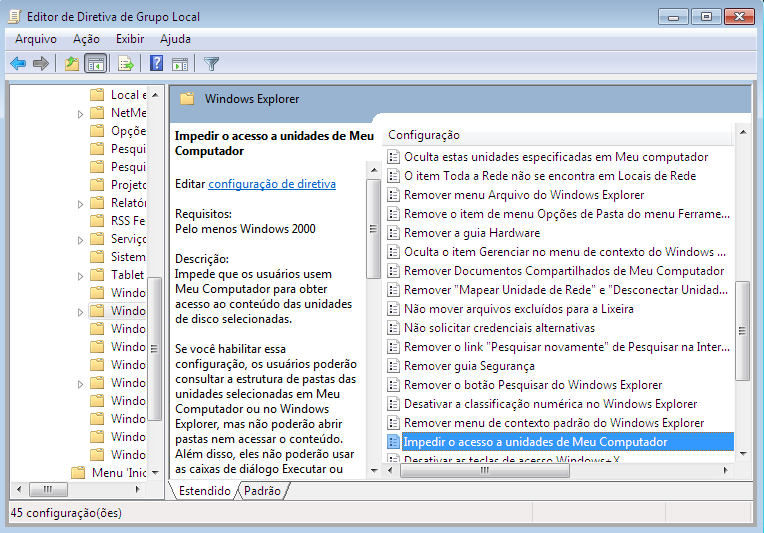Click the Forward arrow toolbar icon

pyautogui.click(x=41, y=63)
